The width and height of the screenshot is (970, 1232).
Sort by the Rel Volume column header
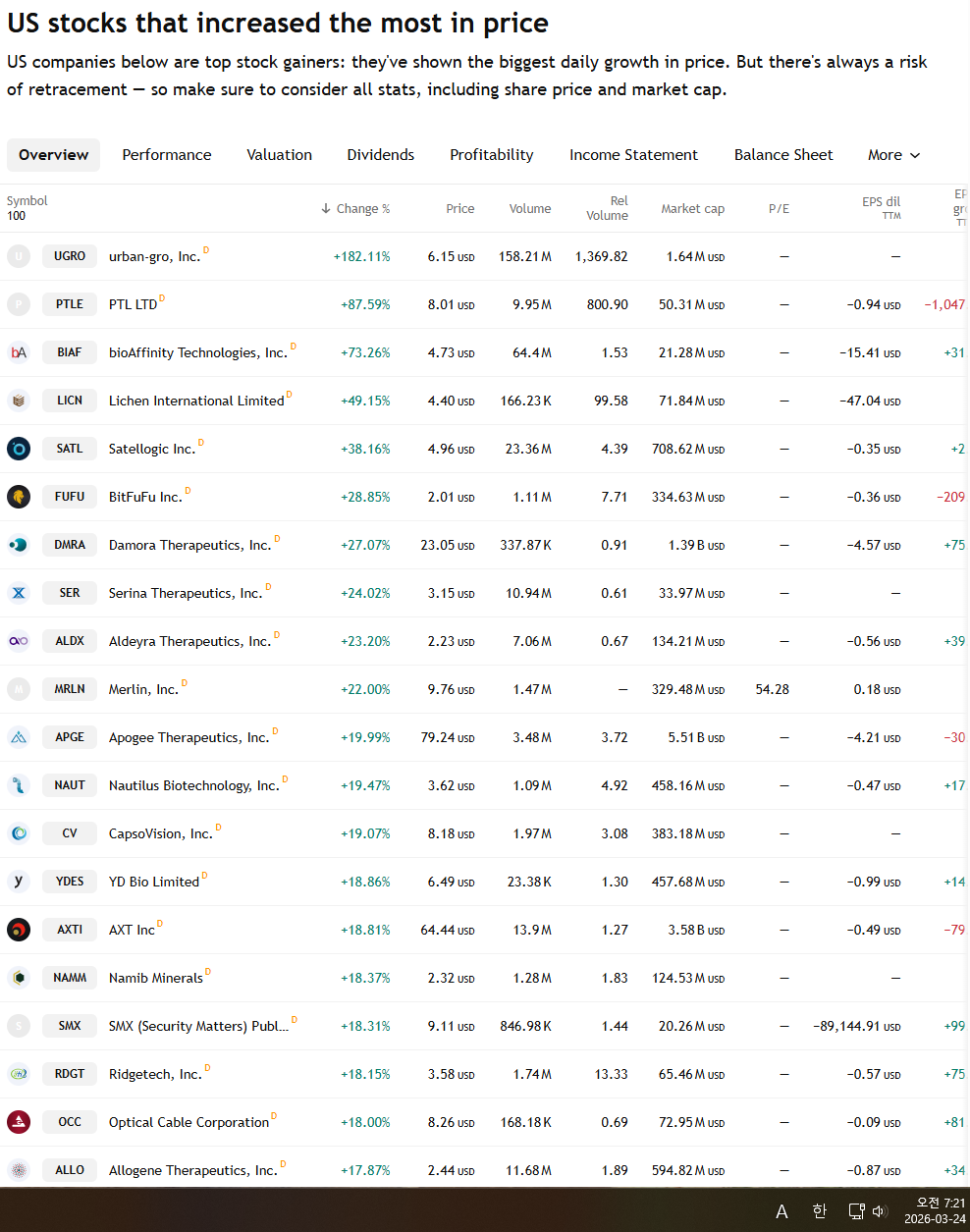(x=607, y=208)
